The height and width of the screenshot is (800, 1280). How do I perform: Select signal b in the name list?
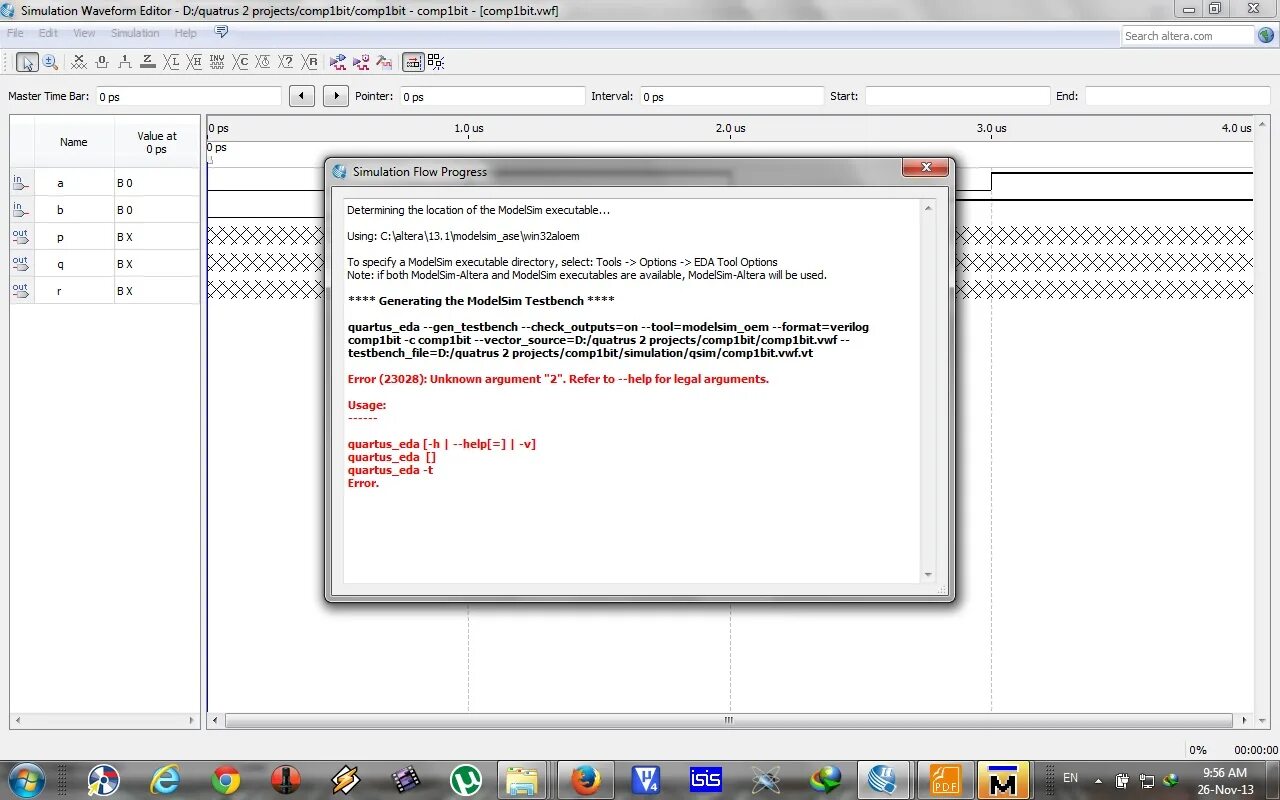(105, 210)
